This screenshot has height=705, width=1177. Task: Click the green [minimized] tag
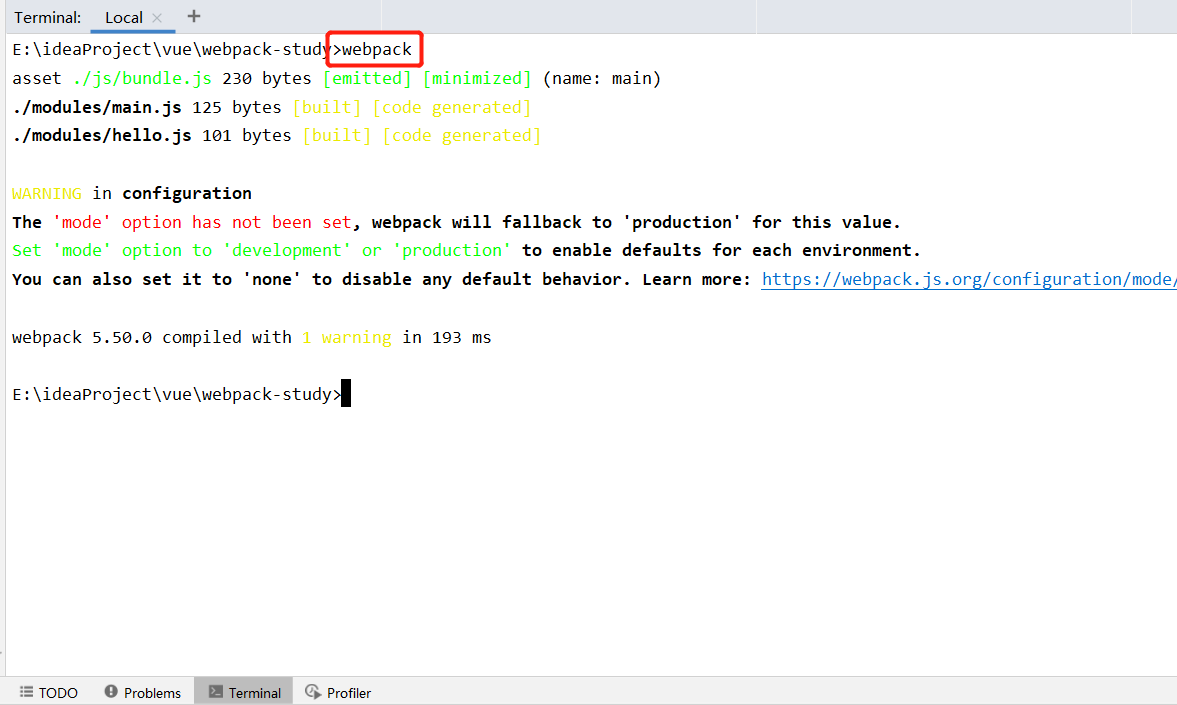pos(477,78)
